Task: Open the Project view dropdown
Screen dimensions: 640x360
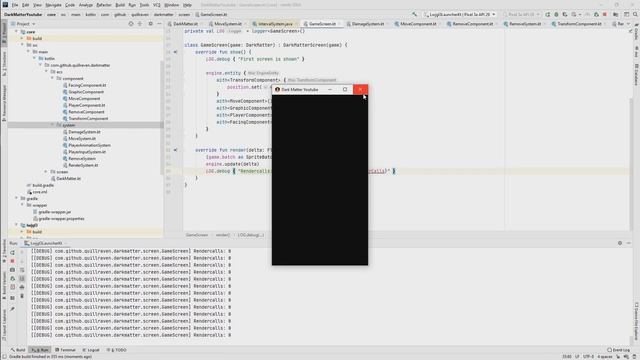Action: point(23,24)
